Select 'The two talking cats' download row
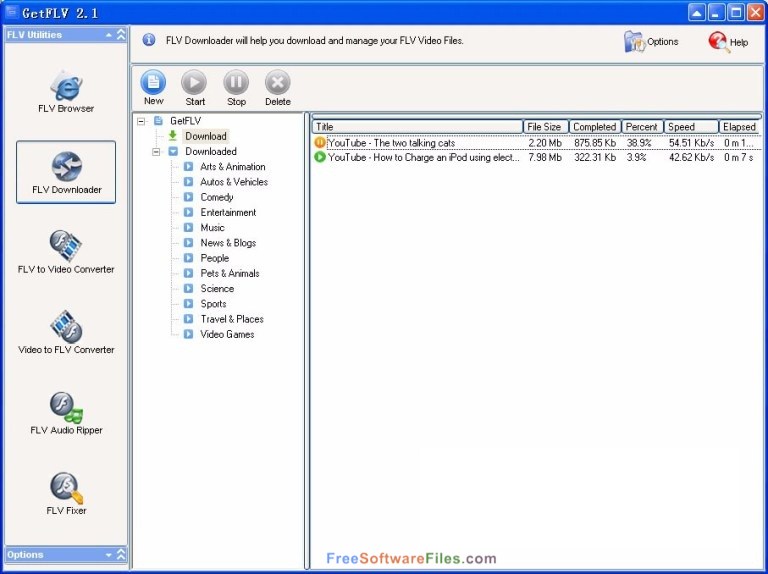This screenshot has width=768, height=574. [537, 143]
